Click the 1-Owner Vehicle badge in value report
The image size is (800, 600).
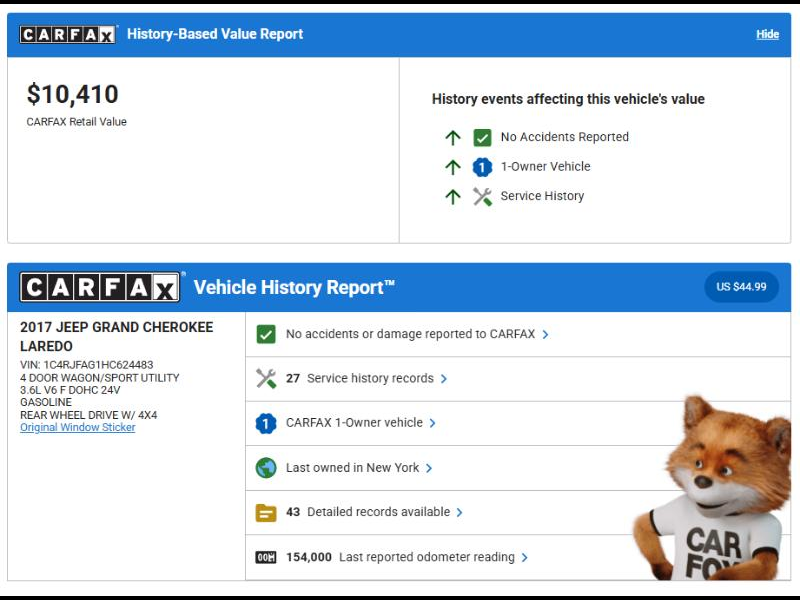(482, 167)
